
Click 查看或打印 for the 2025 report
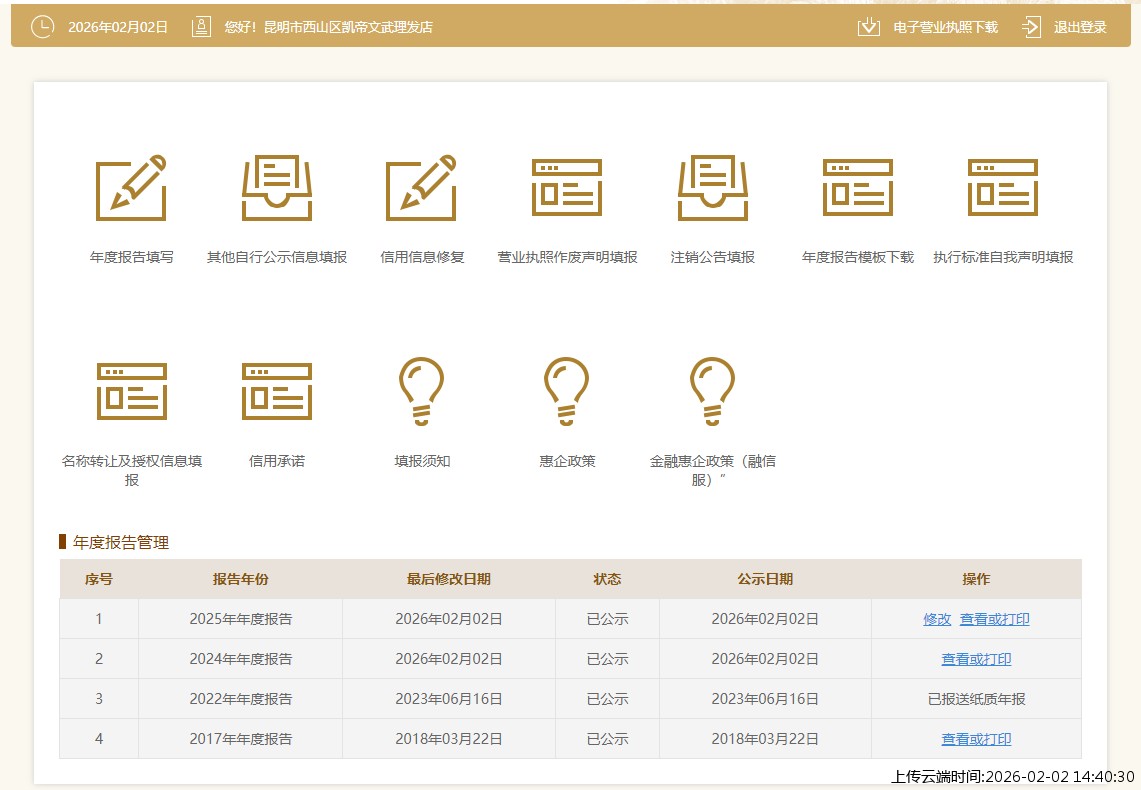pos(994,619)
